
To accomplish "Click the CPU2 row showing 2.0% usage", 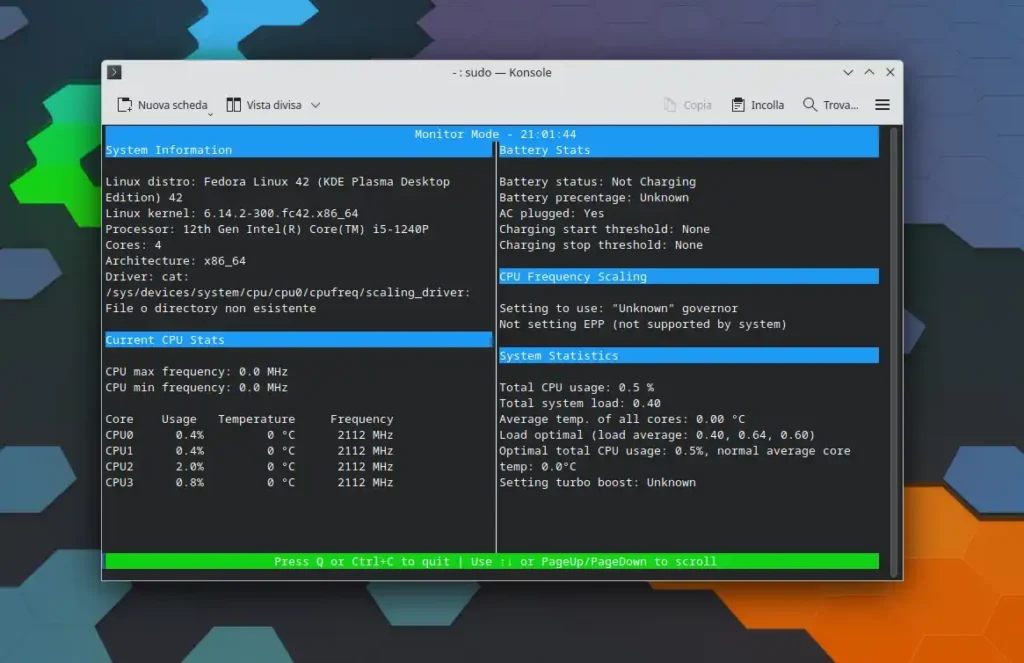I will point(249,466).
